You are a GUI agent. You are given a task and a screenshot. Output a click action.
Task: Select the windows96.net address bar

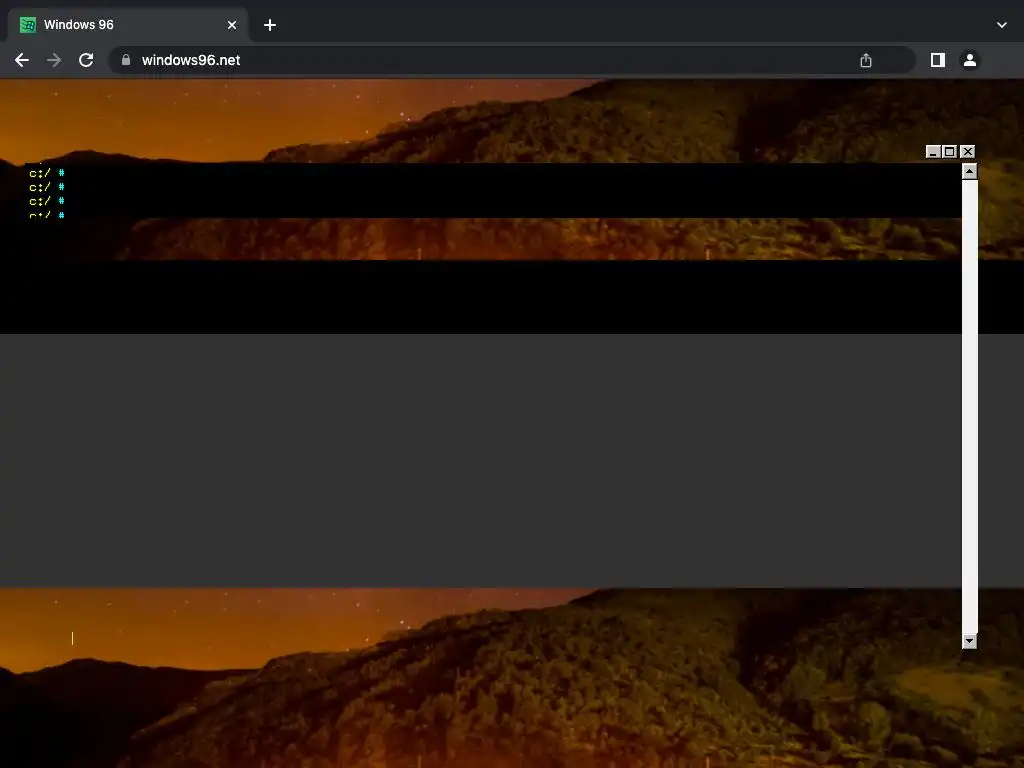[512, 60]
